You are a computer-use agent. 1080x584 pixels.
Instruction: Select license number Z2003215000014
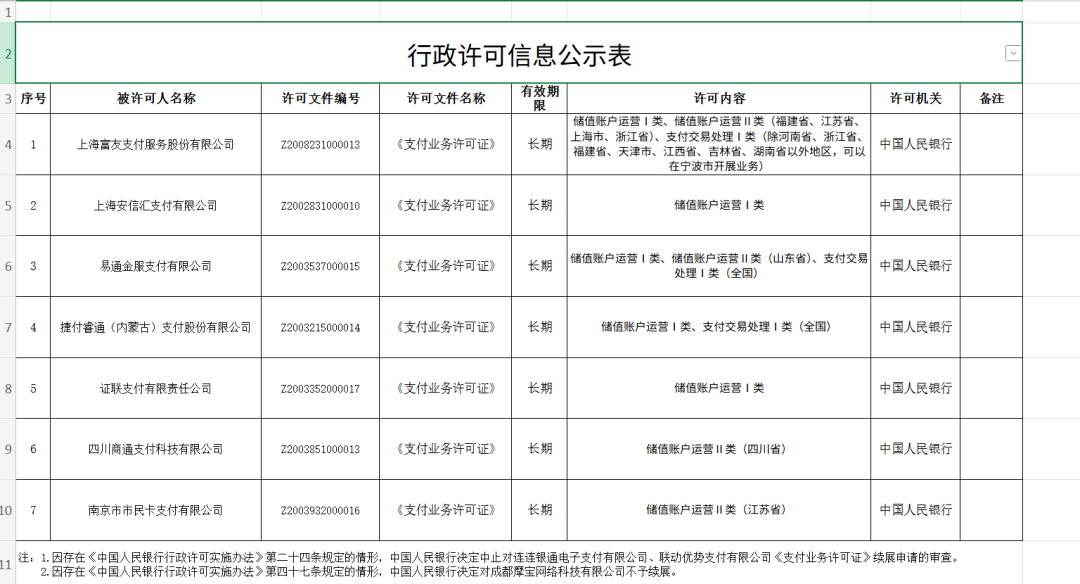320,327
